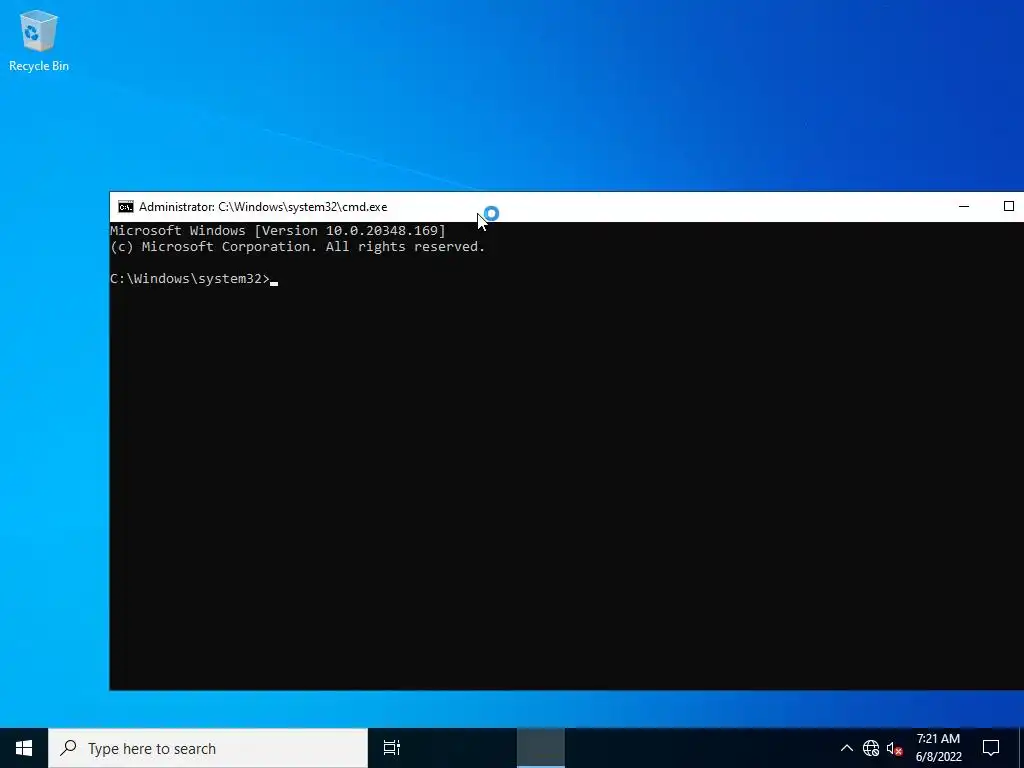
Task: Open the network globe tray icon
Action: (871, 748)
